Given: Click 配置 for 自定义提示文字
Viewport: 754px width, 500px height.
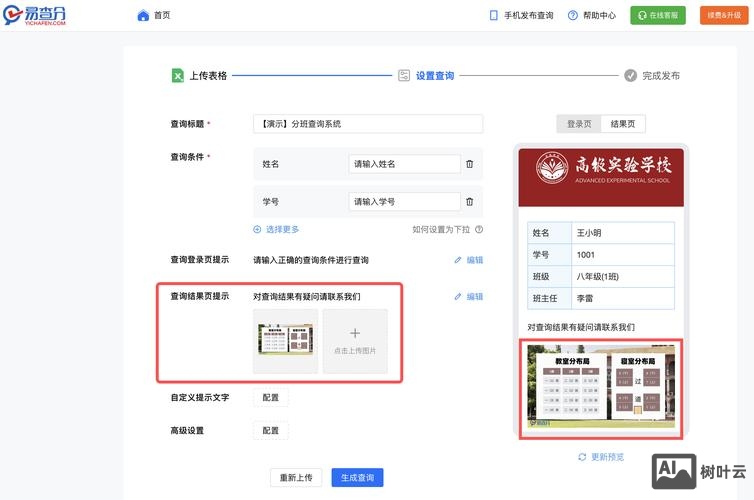Looking at the screenshot, I should click(271, 398).
